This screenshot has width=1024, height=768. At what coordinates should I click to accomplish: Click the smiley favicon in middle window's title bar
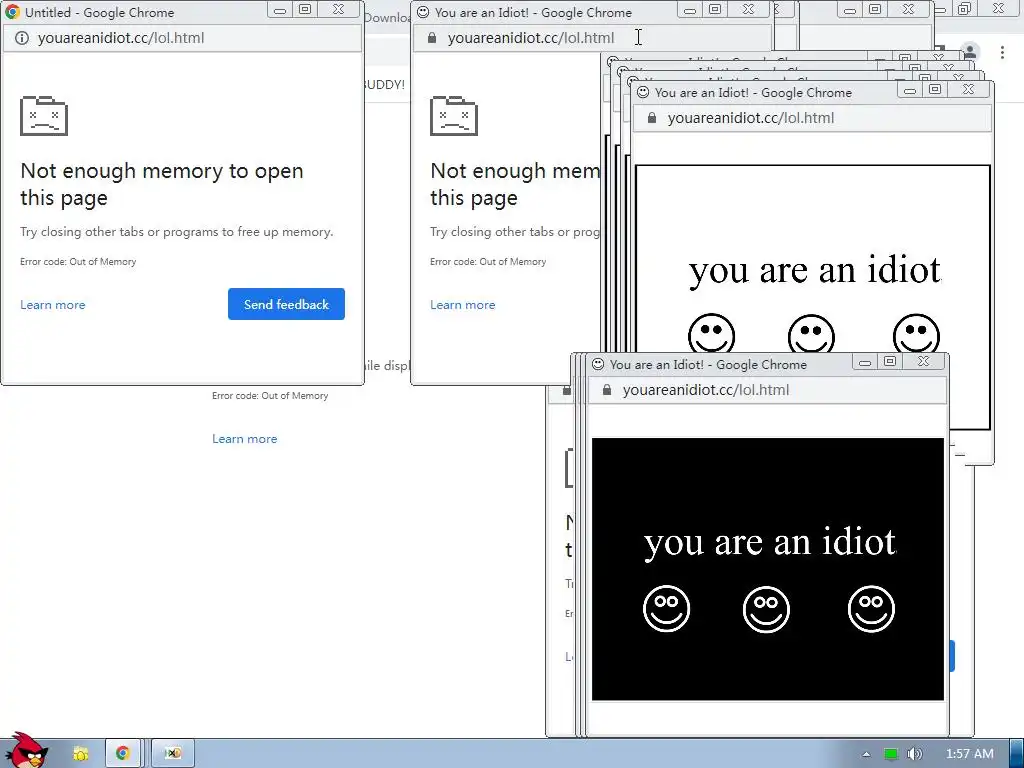point(423,12)
